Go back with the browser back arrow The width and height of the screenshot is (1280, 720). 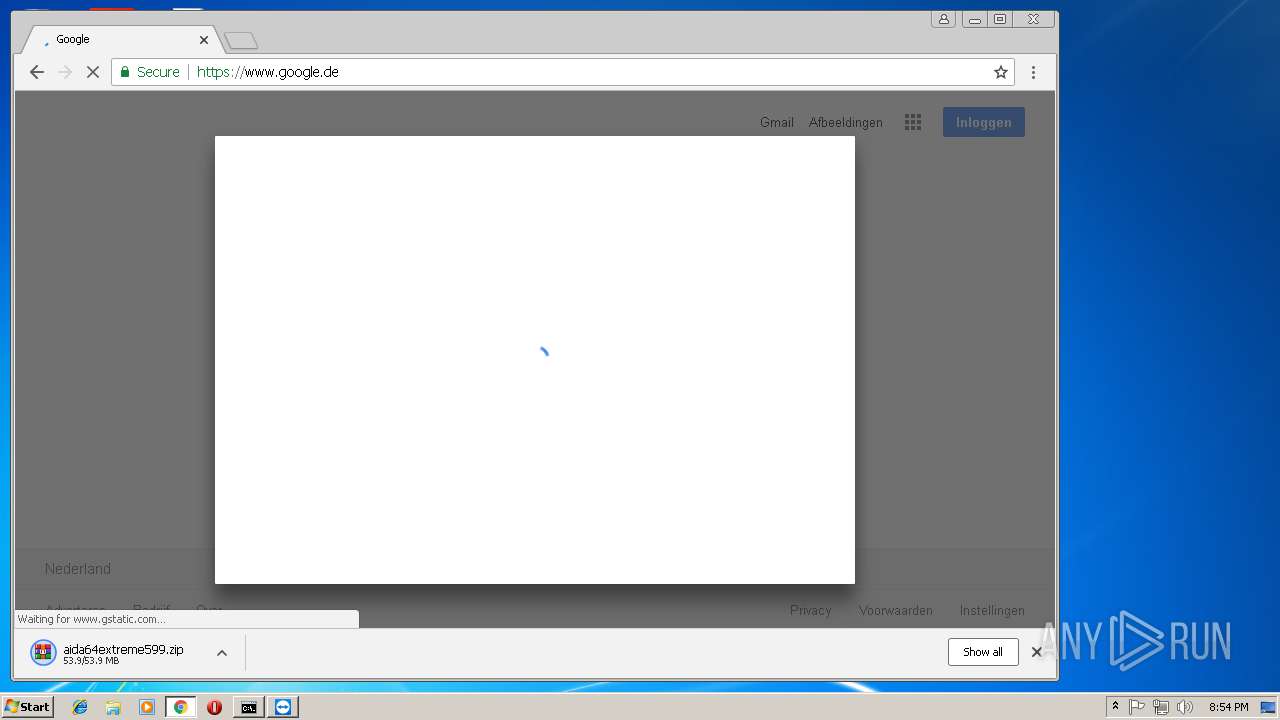point(37,72)
